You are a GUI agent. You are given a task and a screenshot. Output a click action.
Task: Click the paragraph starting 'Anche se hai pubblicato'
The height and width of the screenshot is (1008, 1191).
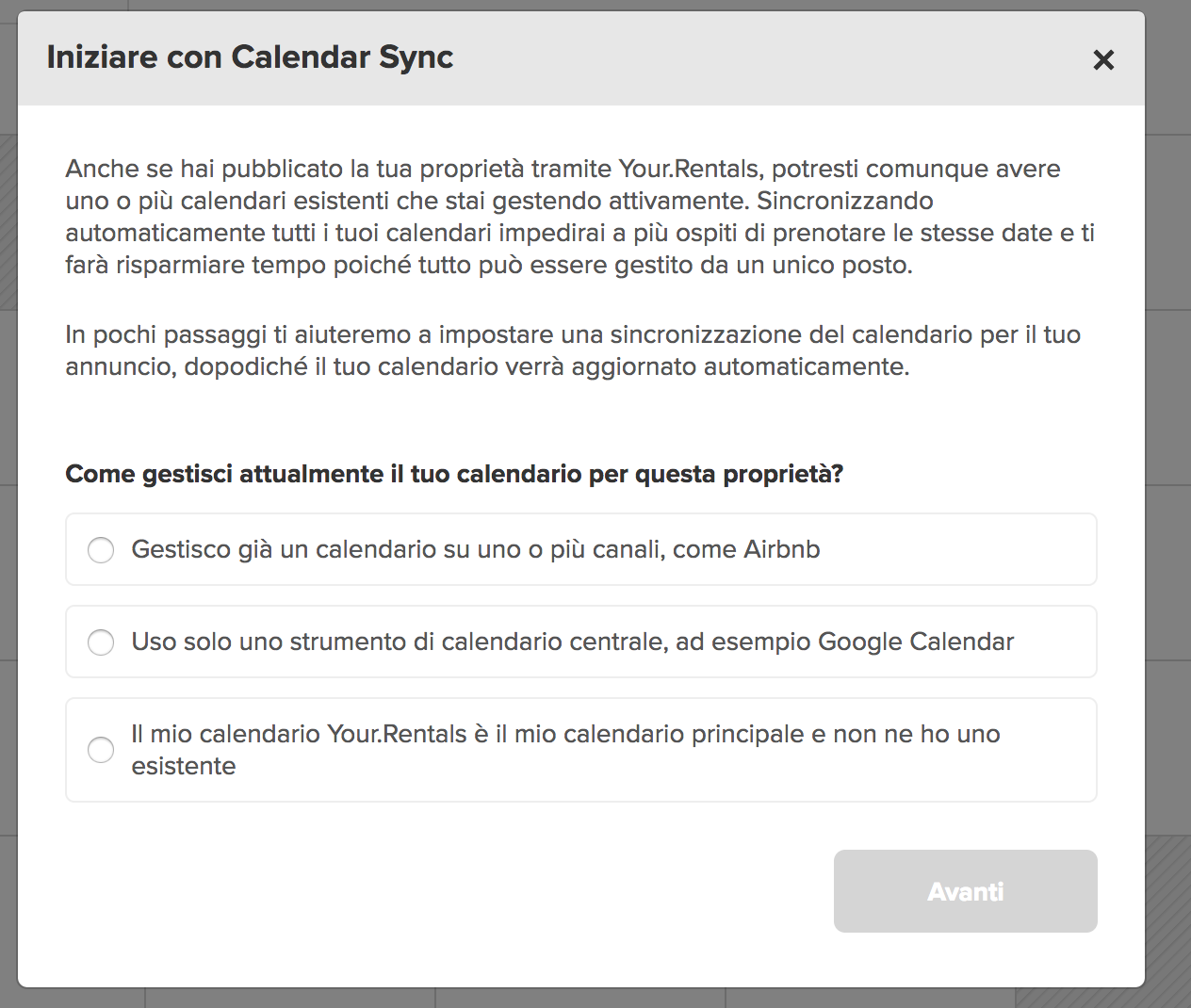579,217
